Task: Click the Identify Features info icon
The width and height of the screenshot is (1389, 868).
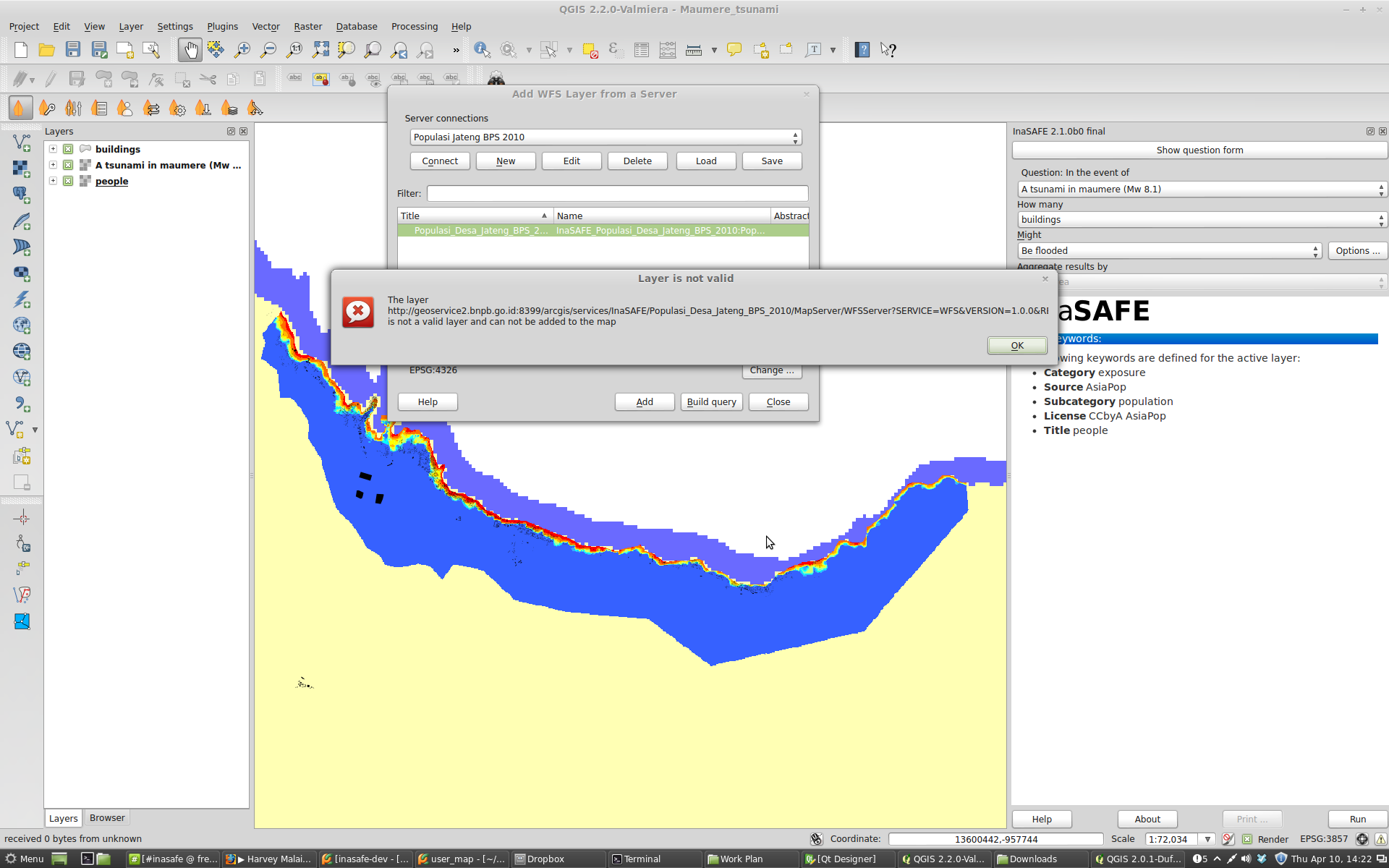Action: click(x=482, y=50)
